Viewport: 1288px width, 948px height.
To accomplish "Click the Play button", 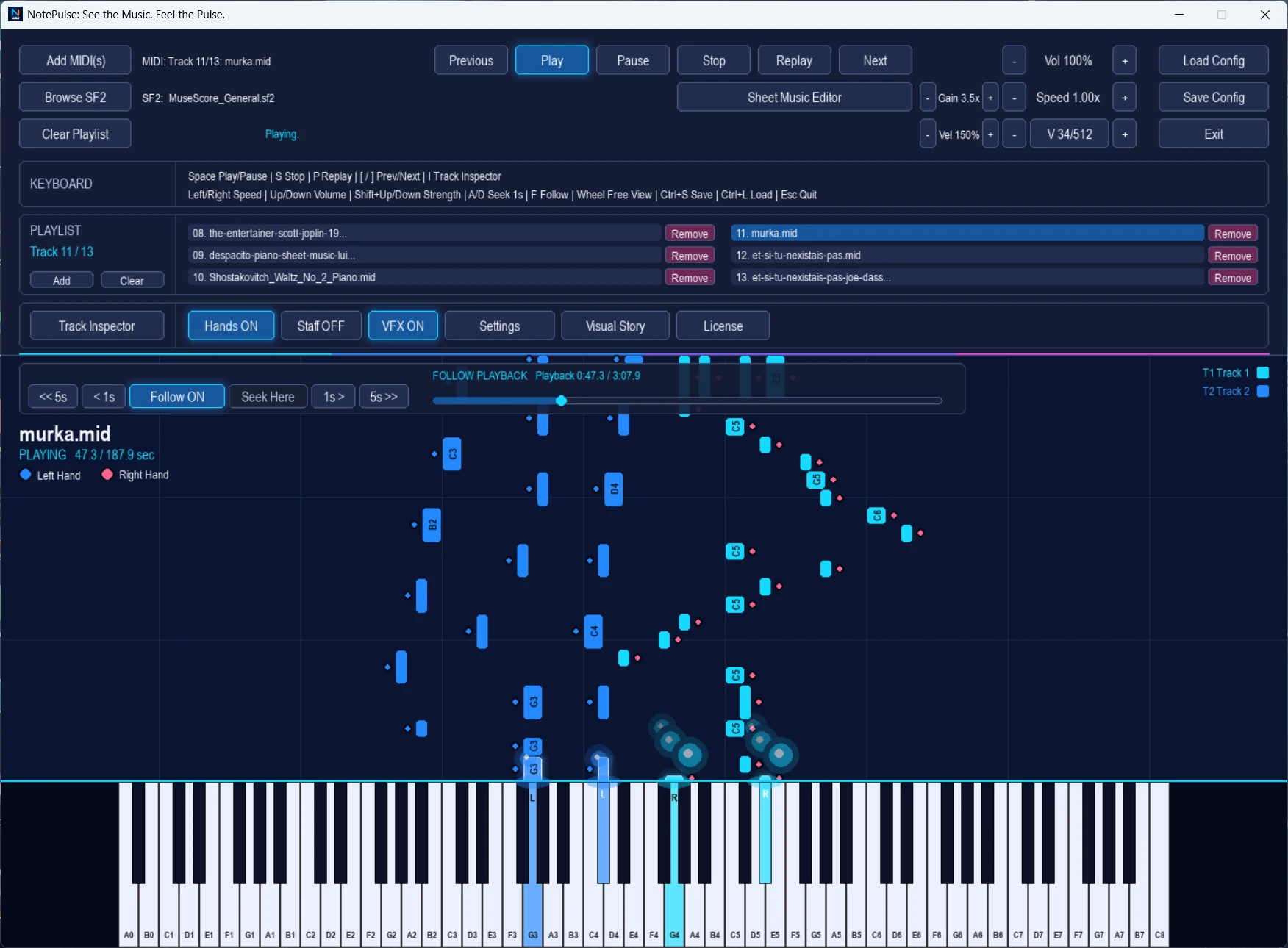I will 552,60.
